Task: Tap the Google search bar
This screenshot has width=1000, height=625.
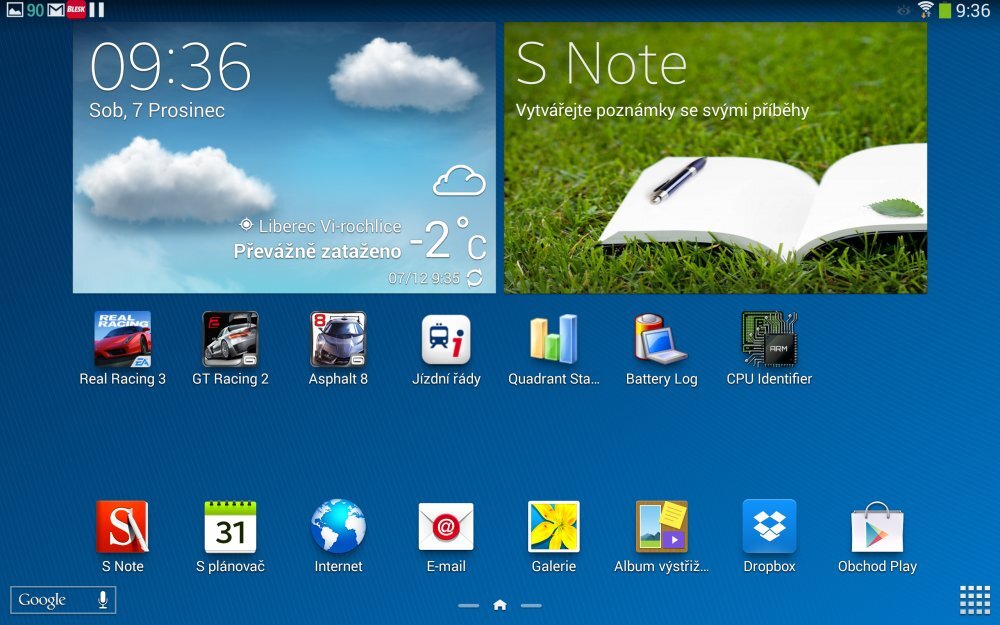Action: (x=50, y=599)
